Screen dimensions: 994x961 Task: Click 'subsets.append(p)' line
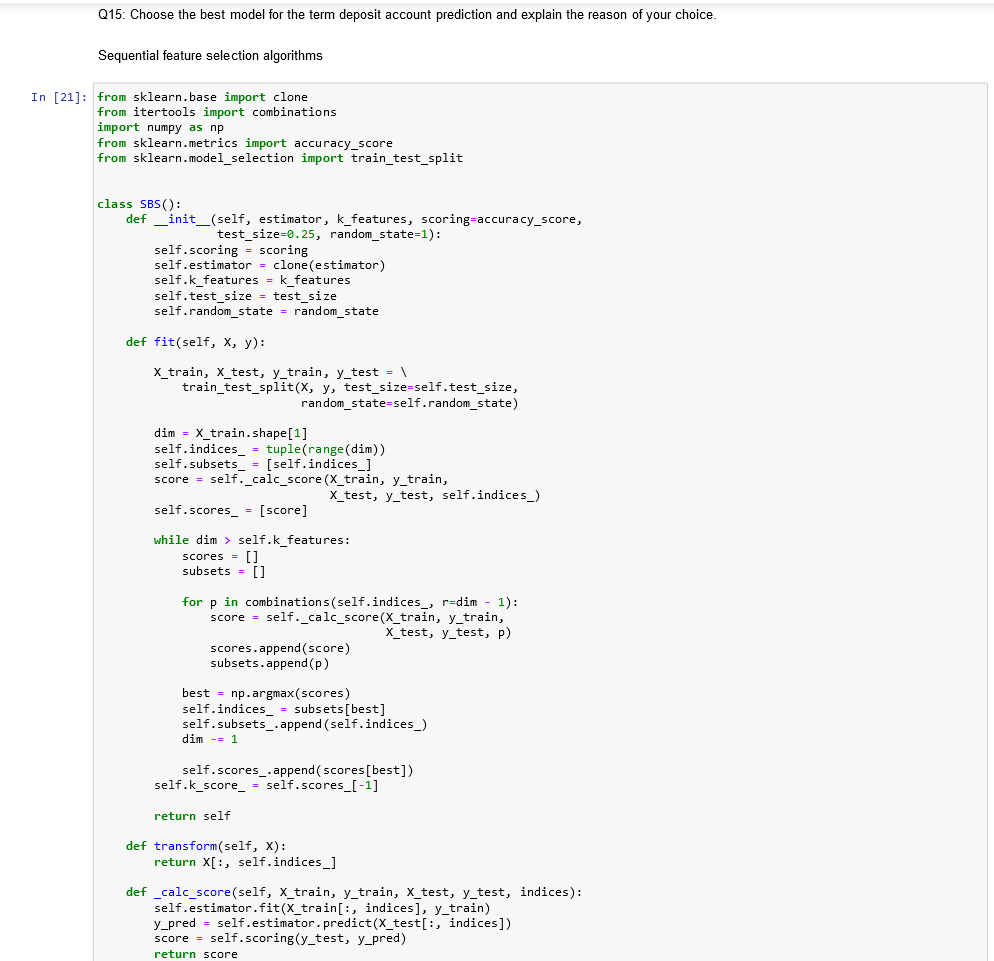click(269, 664)
